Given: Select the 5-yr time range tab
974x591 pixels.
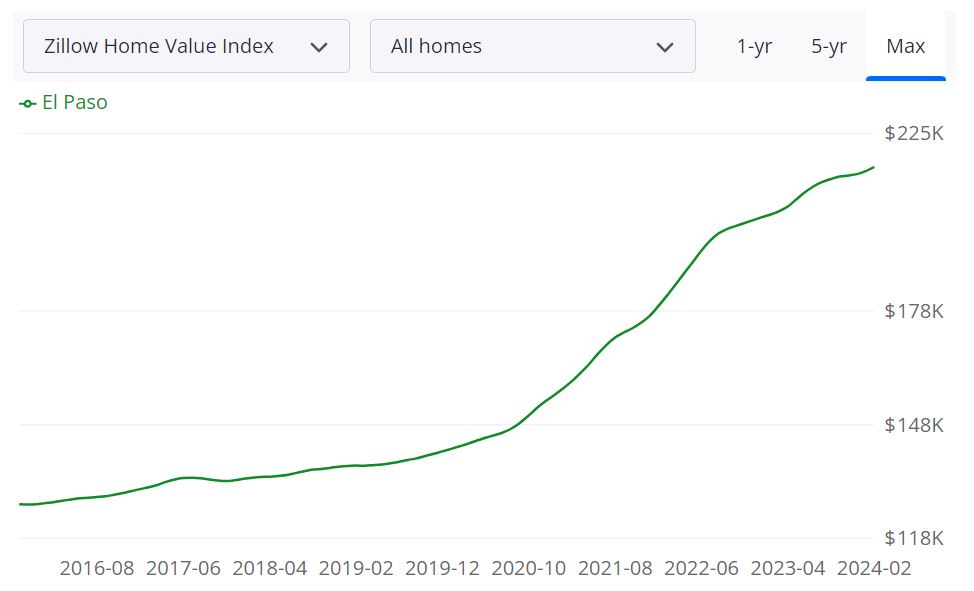Looking at the screenshot, I should (x=829, y=46).
